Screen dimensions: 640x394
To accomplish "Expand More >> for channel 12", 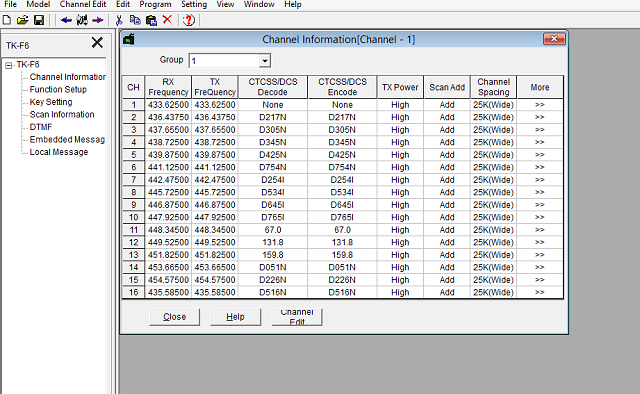I will point(540,243).
